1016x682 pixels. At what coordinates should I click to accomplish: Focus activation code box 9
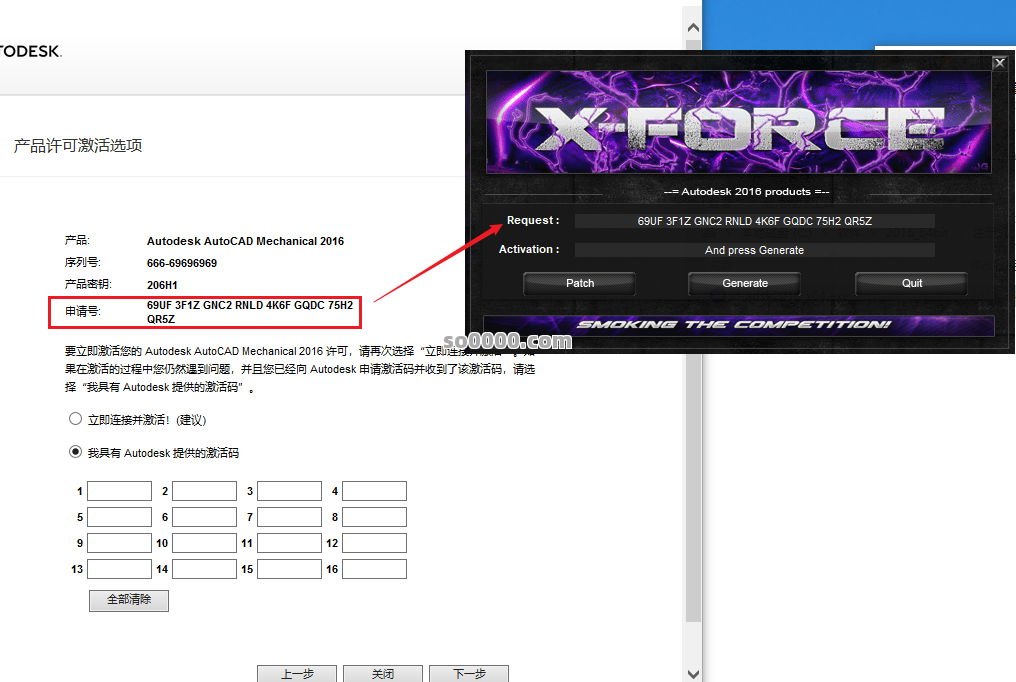click(119, 543)
